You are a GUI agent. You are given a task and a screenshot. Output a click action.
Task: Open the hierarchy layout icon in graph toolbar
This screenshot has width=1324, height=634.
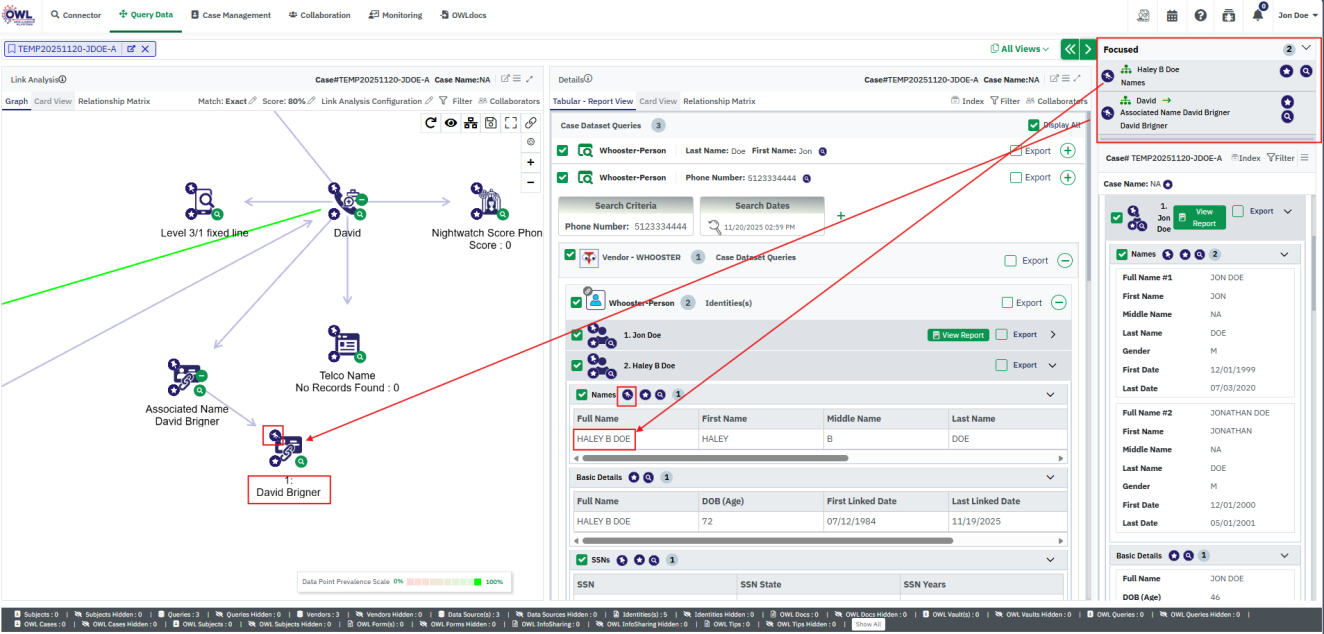pyautogui.click(x=470, y=123)
